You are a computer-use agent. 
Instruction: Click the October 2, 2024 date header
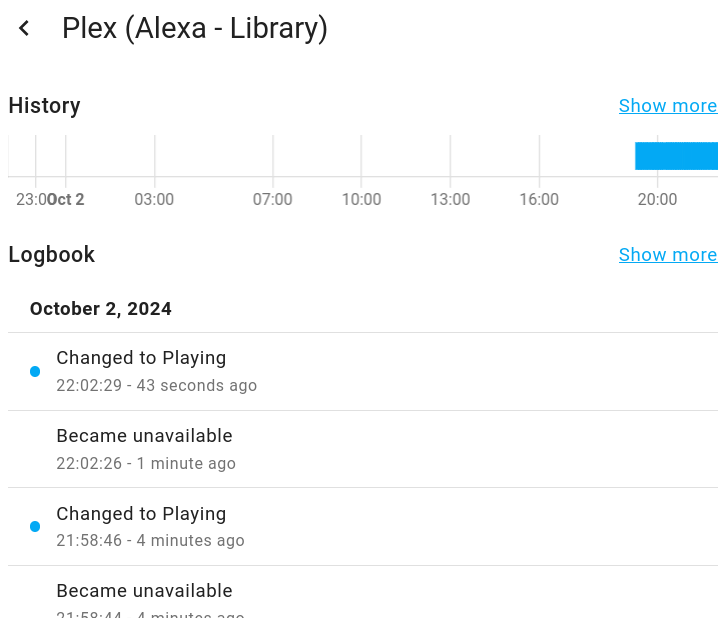coord(101,309)
